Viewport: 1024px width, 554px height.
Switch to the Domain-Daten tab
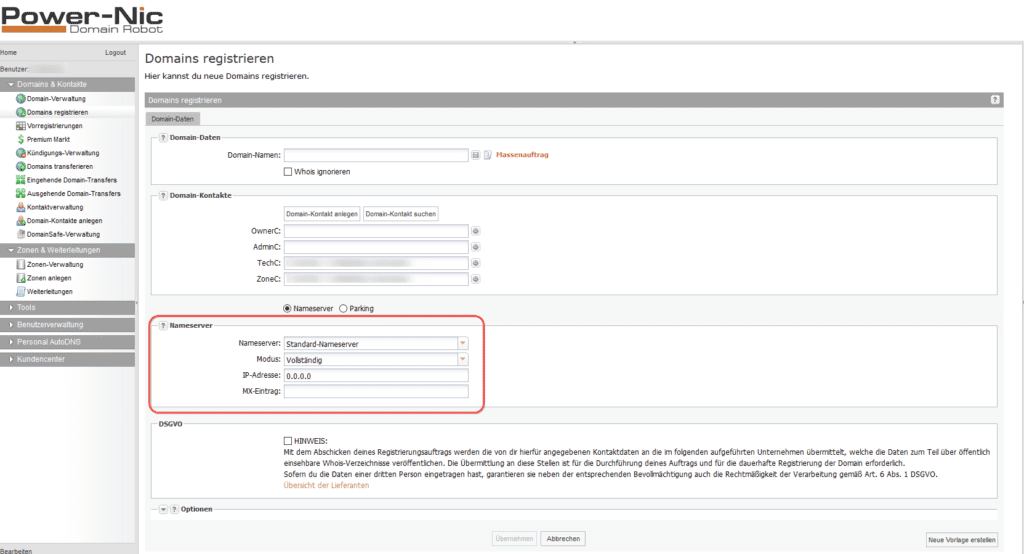point(172,119)
